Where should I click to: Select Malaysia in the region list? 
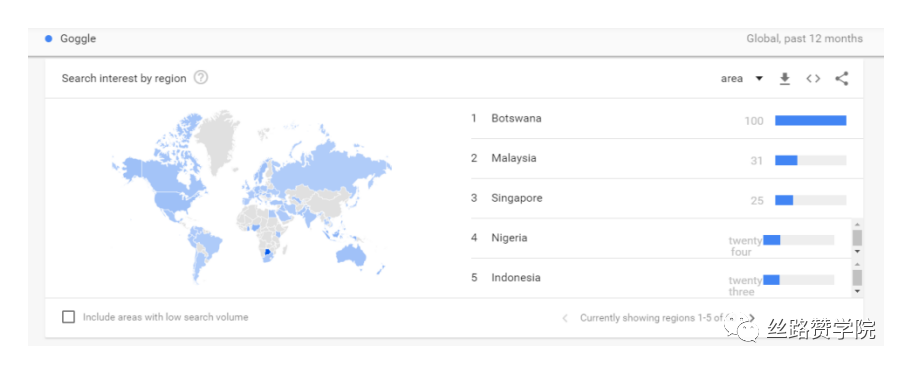pos(514,158)
